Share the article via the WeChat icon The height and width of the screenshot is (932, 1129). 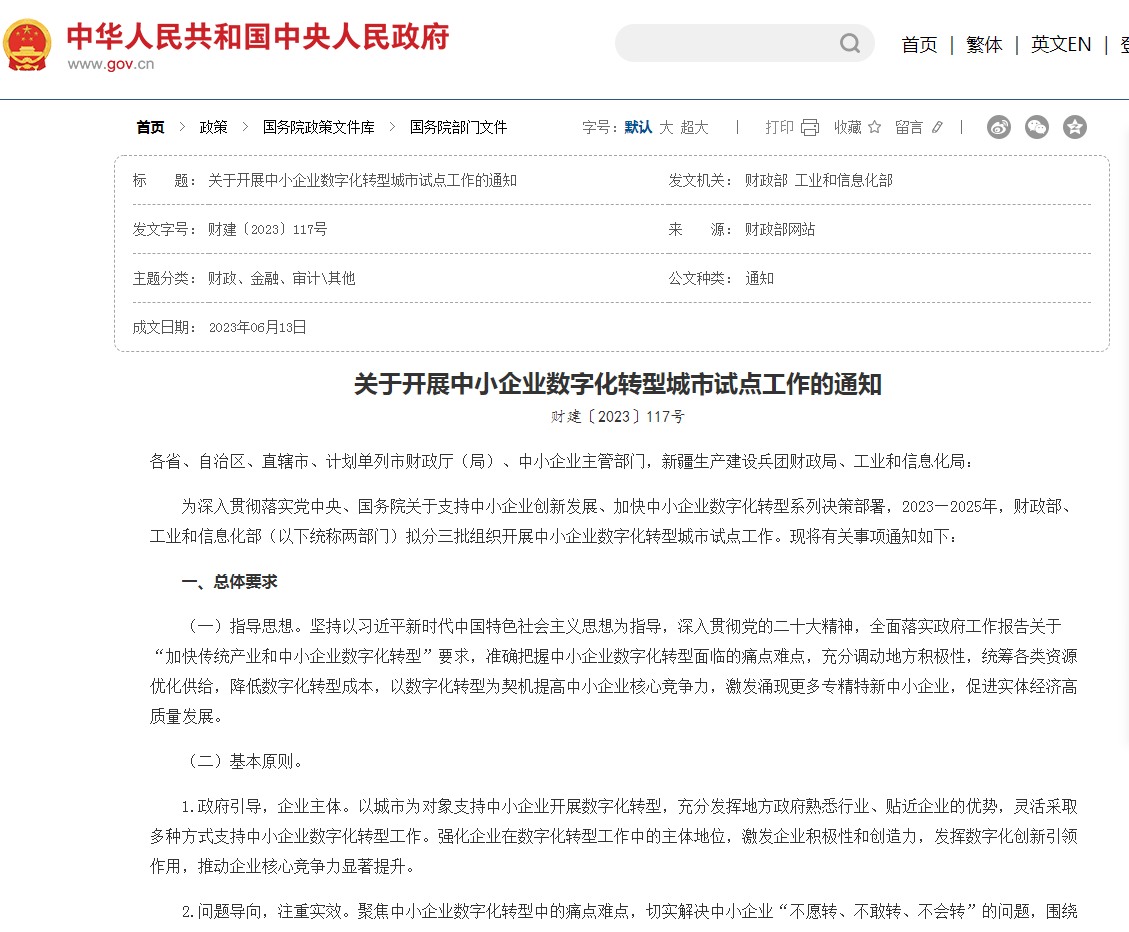tap(1036, 127)
